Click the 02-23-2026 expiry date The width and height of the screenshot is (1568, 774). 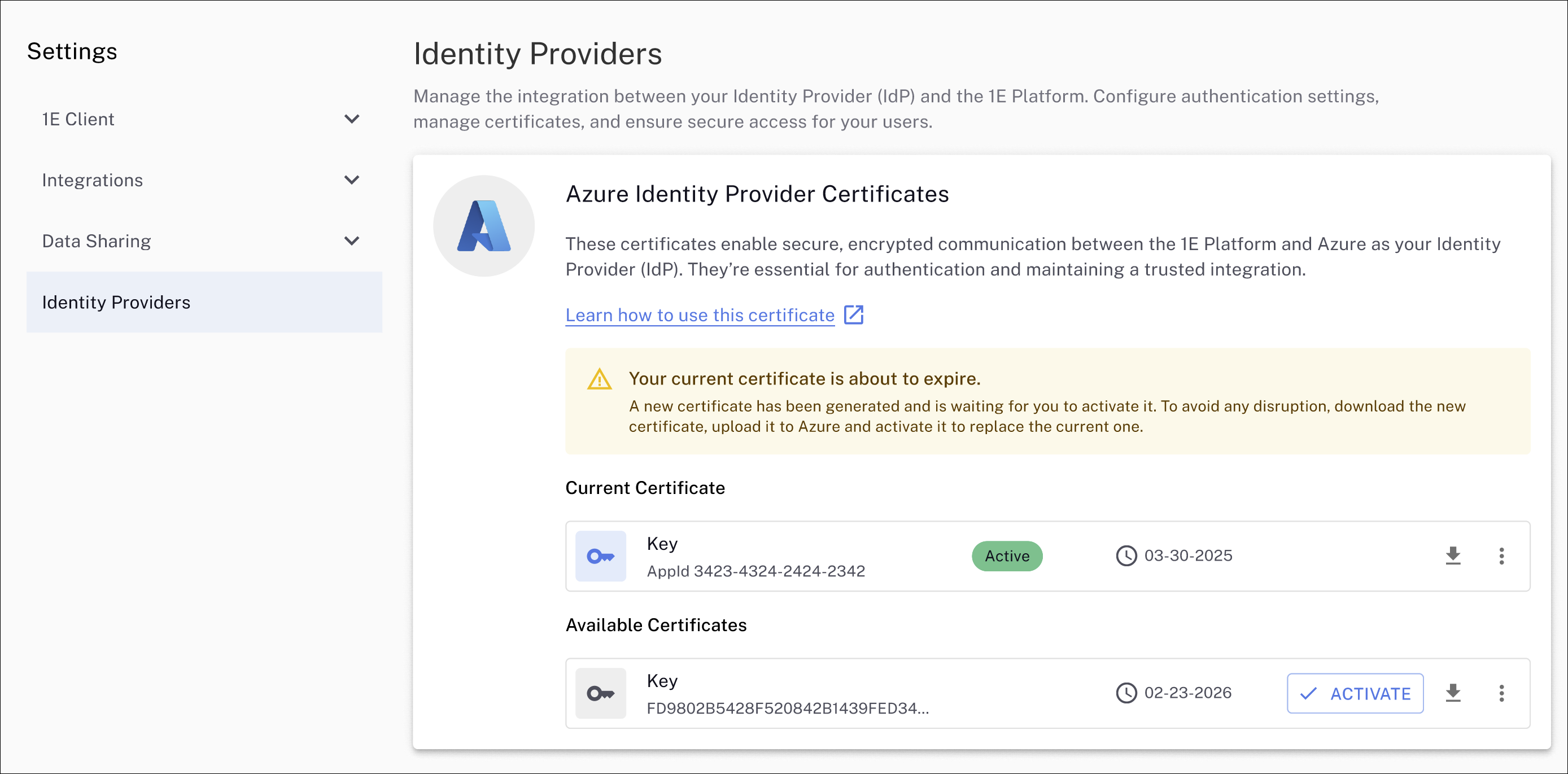point(1187,693)
